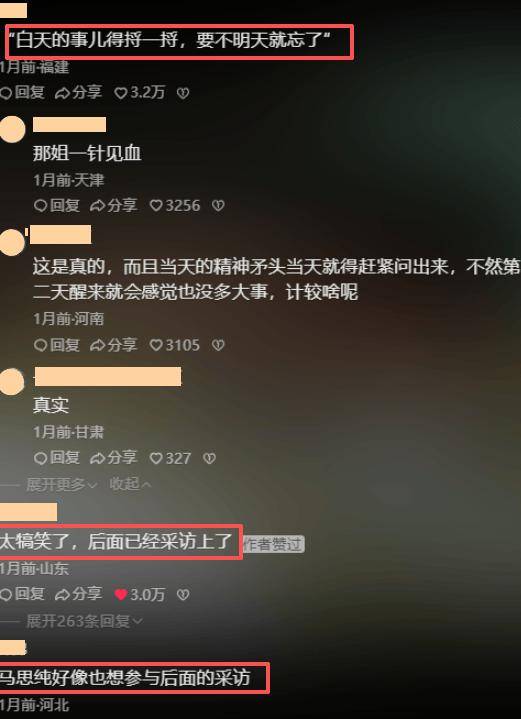
Task: Like the comment with 3256 likes
Action: click(175, 205)
